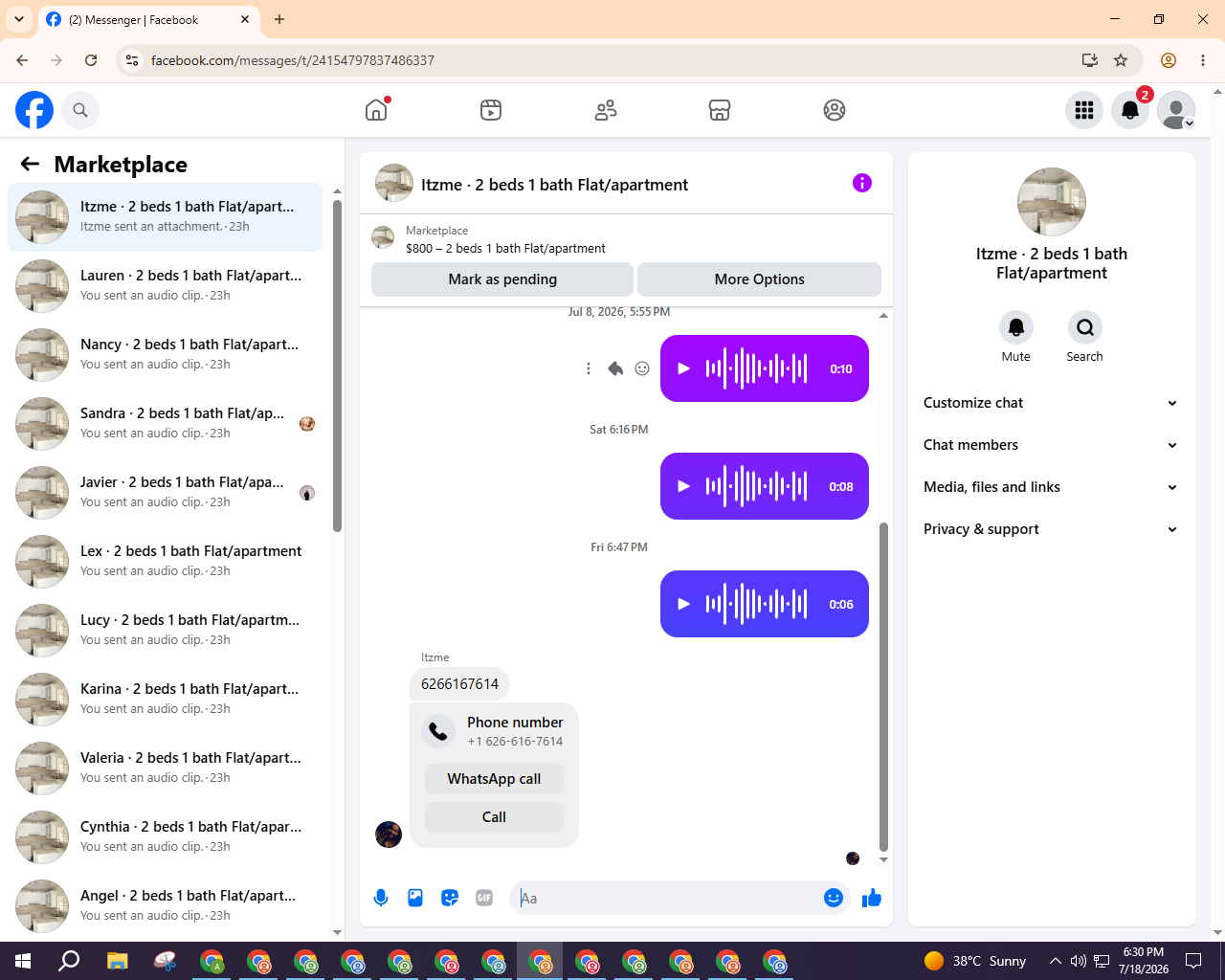
Task: Open the new tab plus button
Action: pos(279,19)
